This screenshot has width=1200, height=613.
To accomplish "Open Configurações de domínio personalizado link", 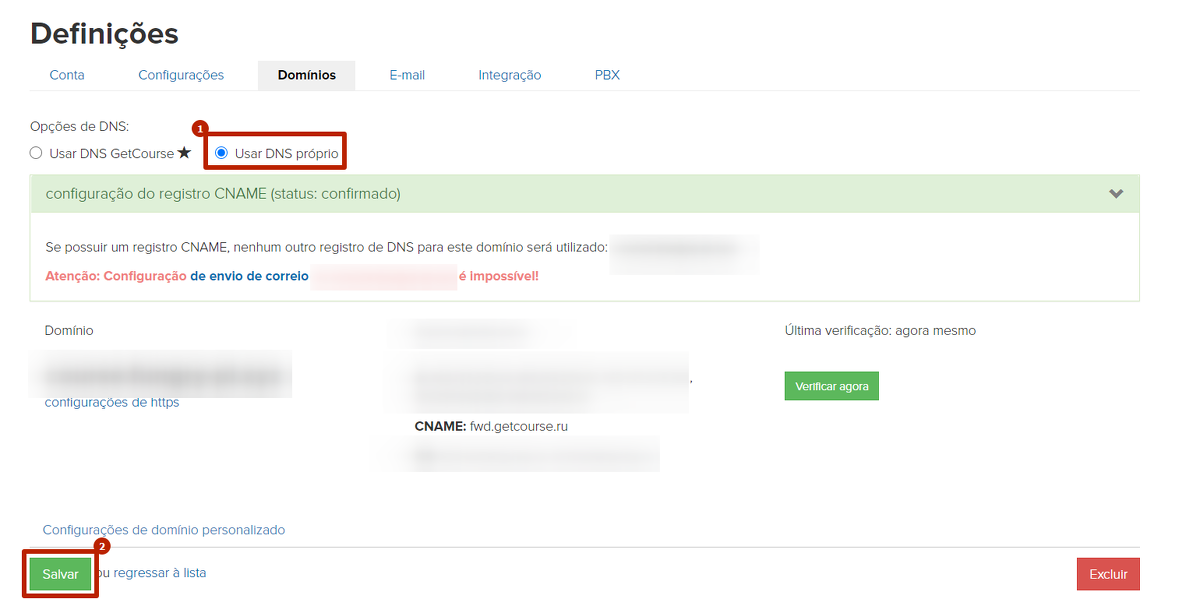I will [x=164, y=530].
